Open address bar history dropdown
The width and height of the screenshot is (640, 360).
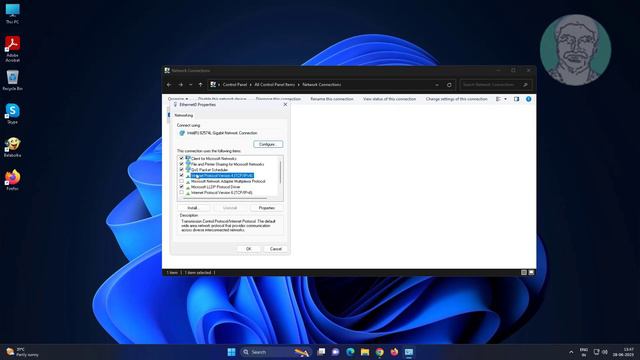(437, 85)
